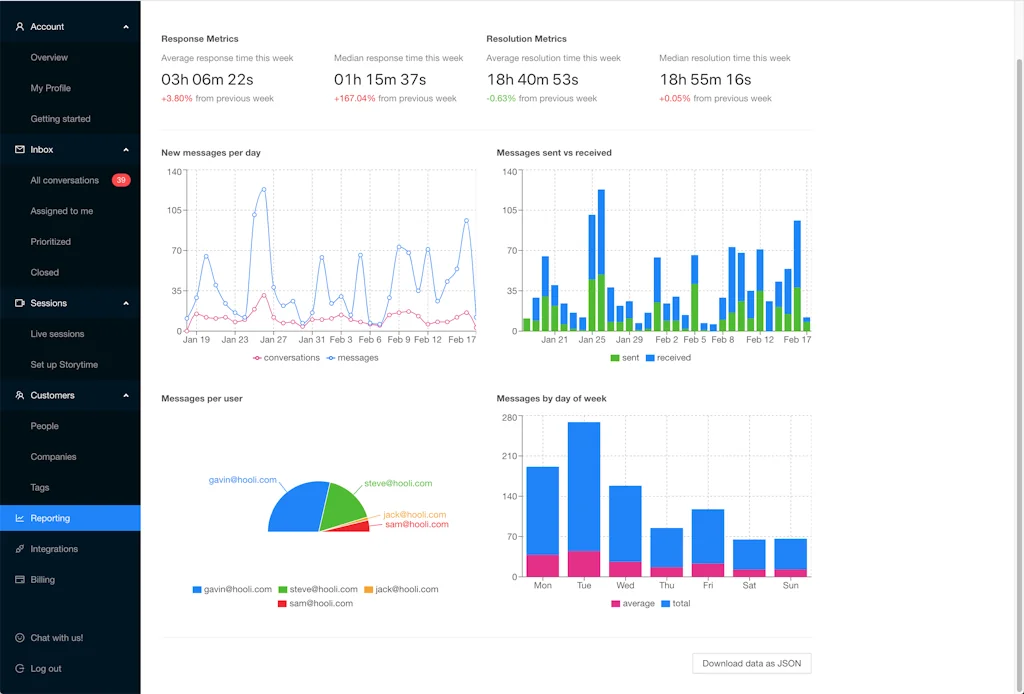Click the Account person icon in sidebar
Image resolution: width=1024 pixels, height=694 pixels.
[x=20, y=27]
